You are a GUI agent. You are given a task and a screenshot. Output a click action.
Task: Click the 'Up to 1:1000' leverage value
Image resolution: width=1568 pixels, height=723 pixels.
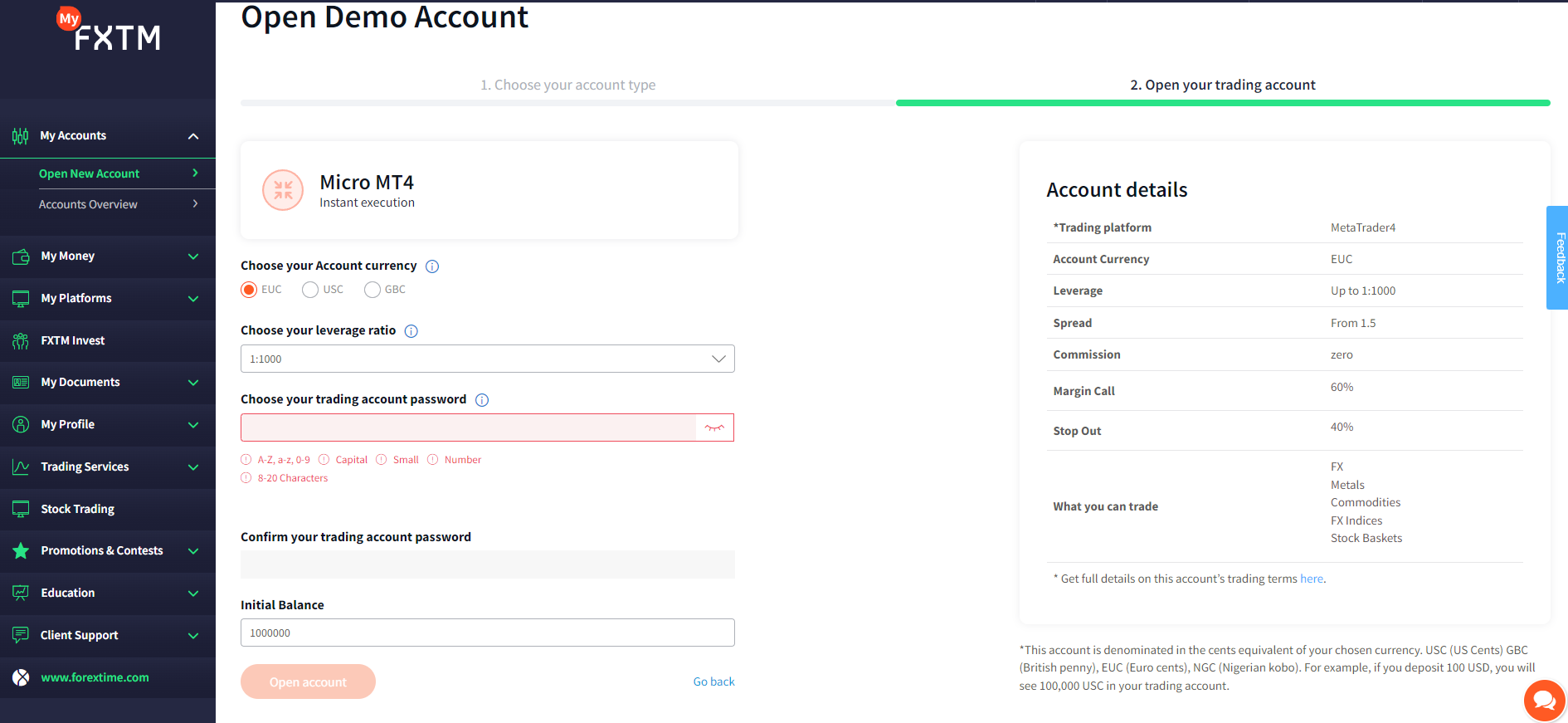tap(1363, 291)
